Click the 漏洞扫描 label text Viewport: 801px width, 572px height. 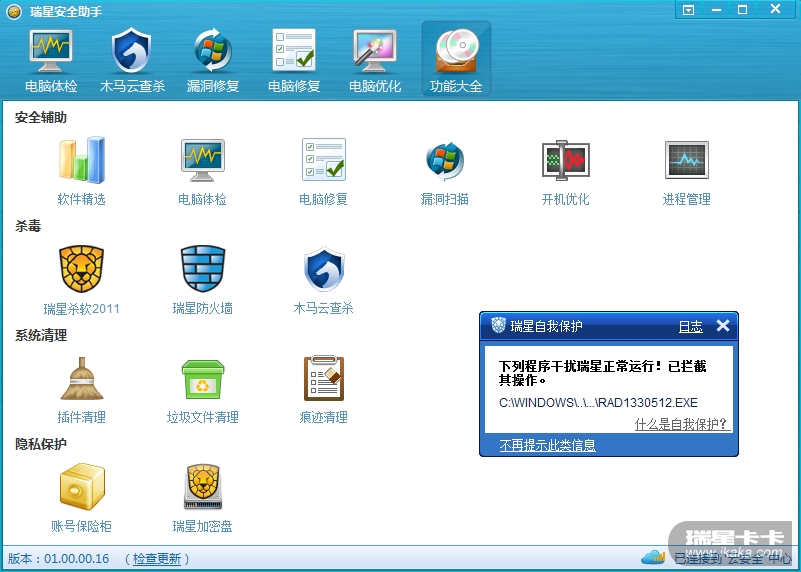pos(444,199)
